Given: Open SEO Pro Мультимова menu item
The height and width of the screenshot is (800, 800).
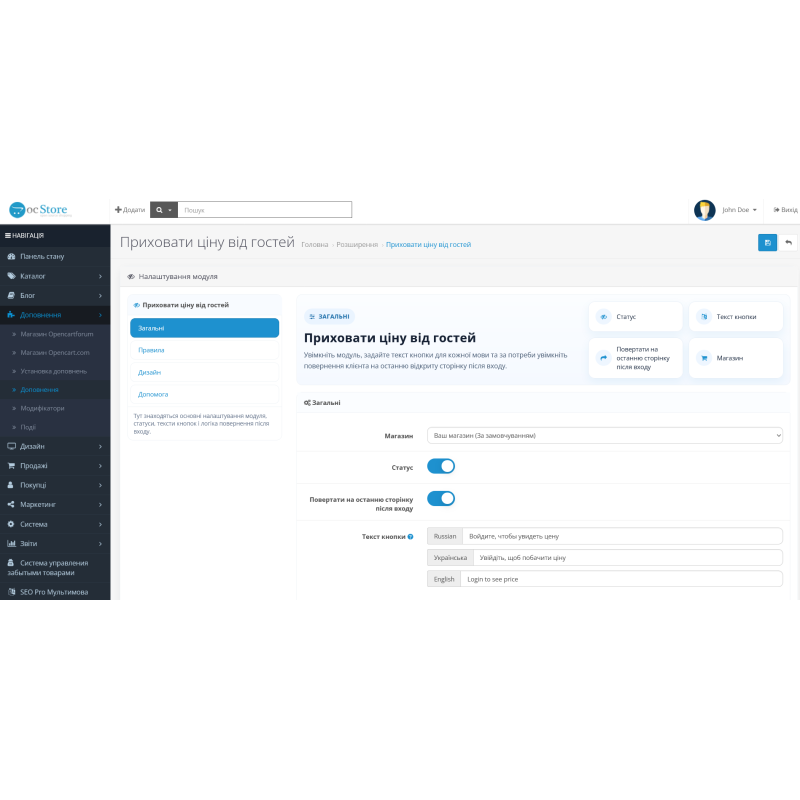Looking at the screenshot, I should click(x=55, y=592).
